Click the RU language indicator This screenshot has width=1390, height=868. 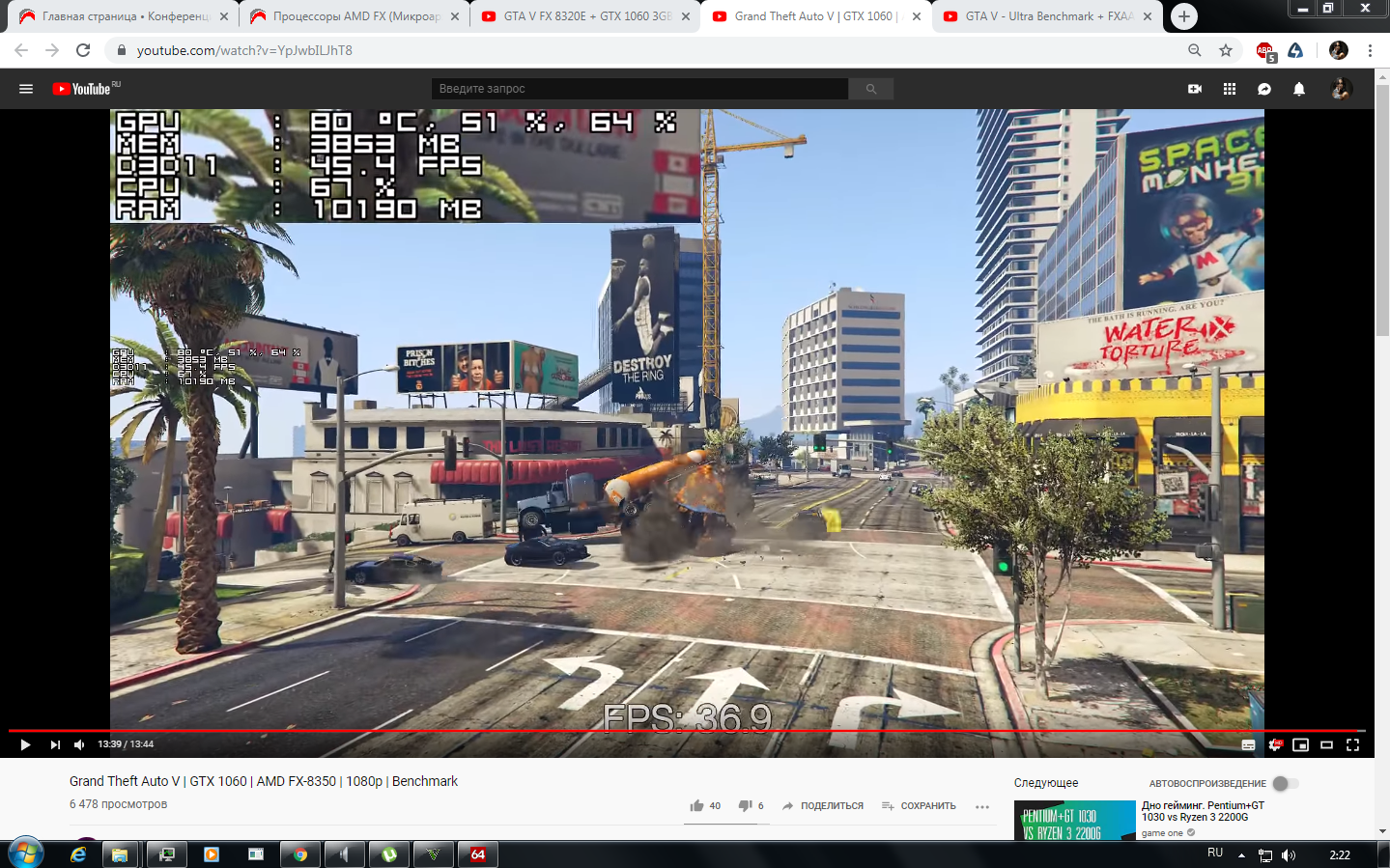pos(1215,854)
